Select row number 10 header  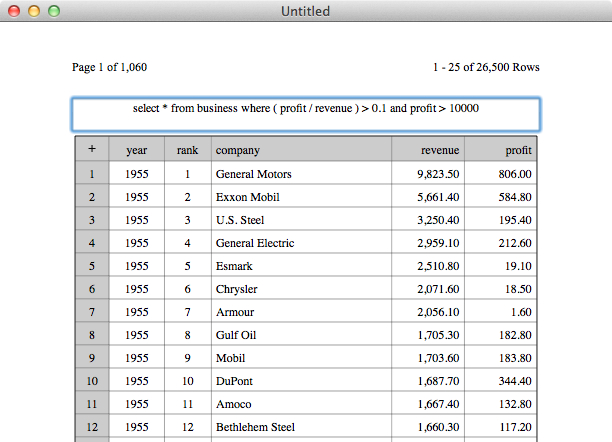click(x=92, y=381)
